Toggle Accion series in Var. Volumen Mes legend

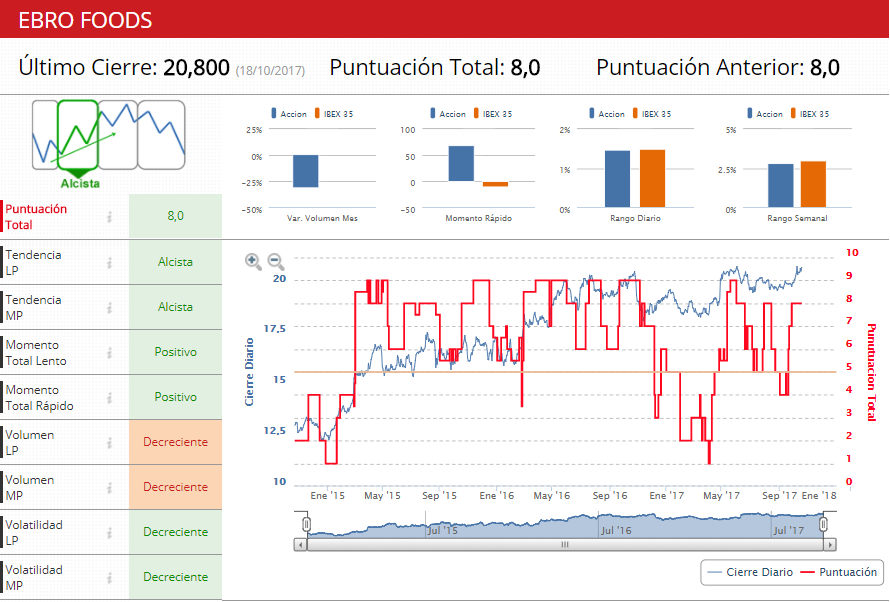click(x=289, y=113)
